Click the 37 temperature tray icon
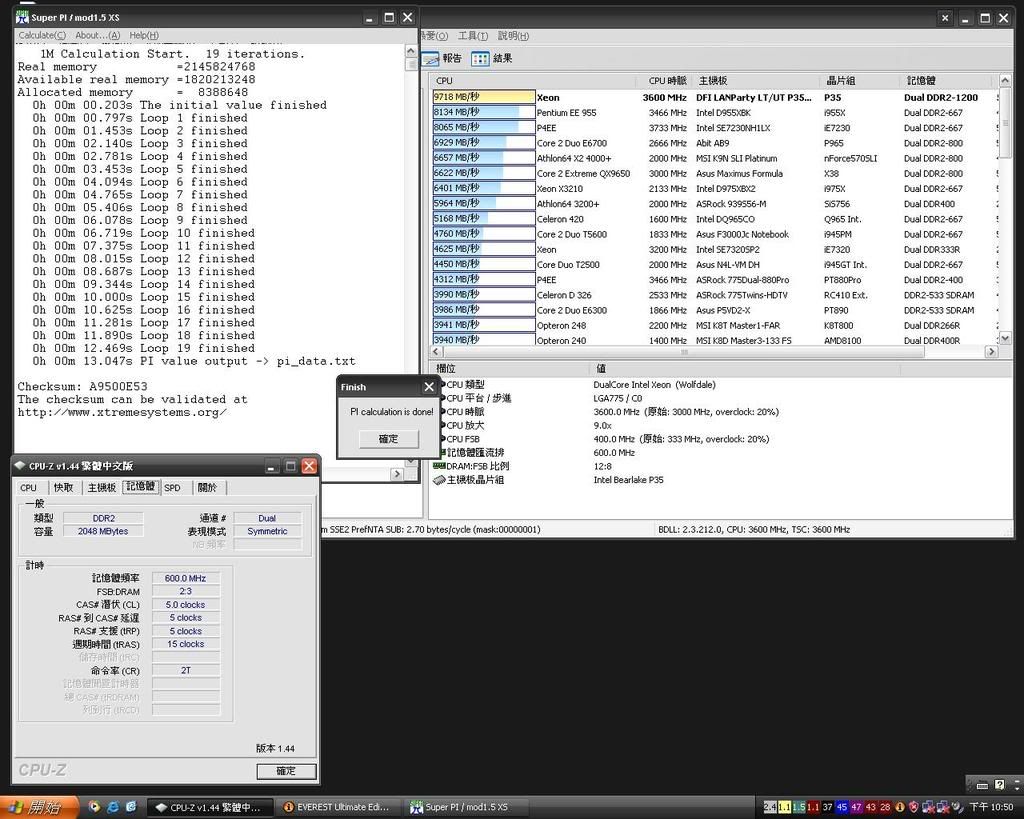Viewport: 1024px width, 819px height. 827,807
